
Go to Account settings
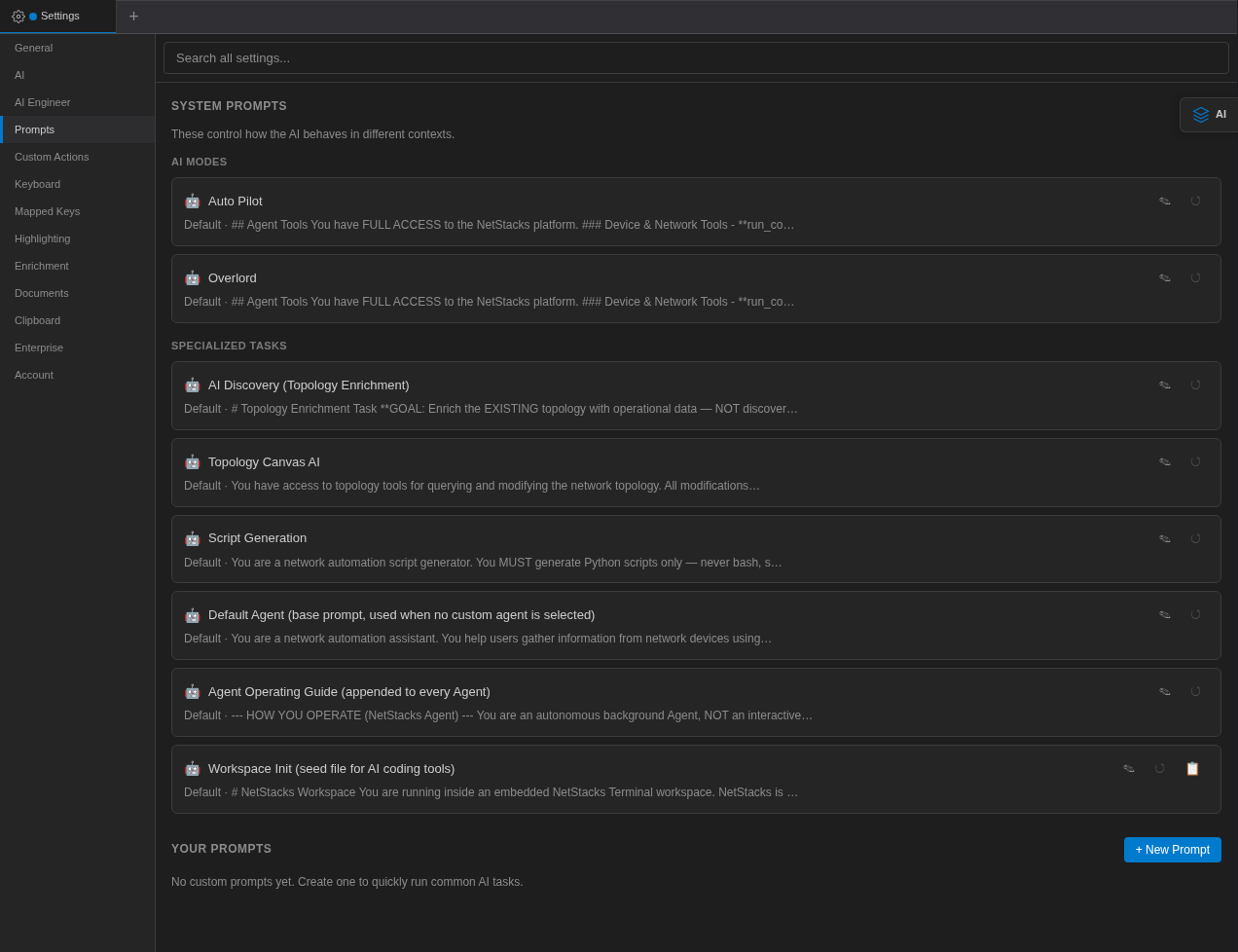click(x=78, y=375)
